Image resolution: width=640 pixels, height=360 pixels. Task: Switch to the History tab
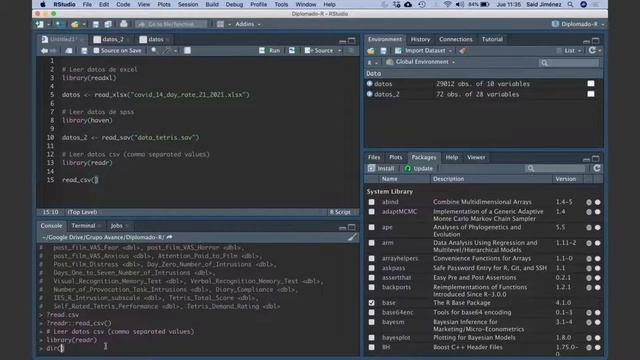pyautogui.click(x=420, y=40)
